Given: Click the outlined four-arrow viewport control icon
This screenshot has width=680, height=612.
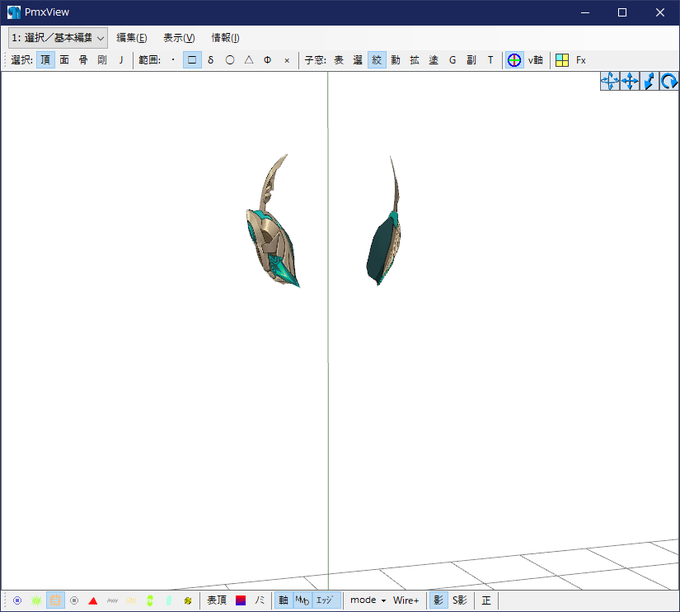Looking at the screenshot, I should click(x=610, y=81).
